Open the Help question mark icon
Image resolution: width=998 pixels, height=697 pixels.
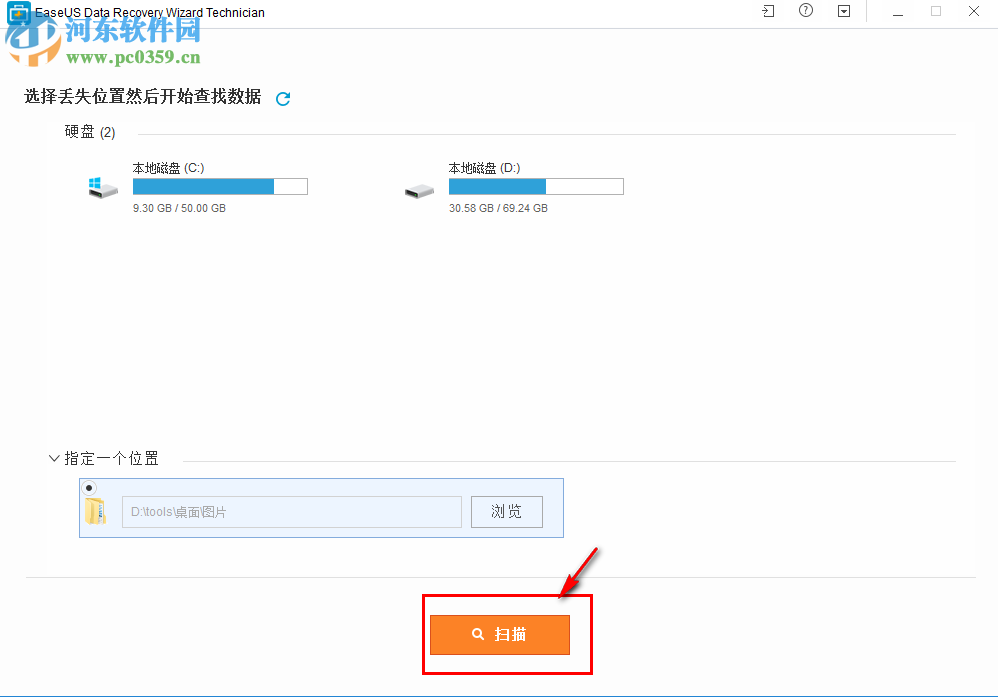point(805,11)
